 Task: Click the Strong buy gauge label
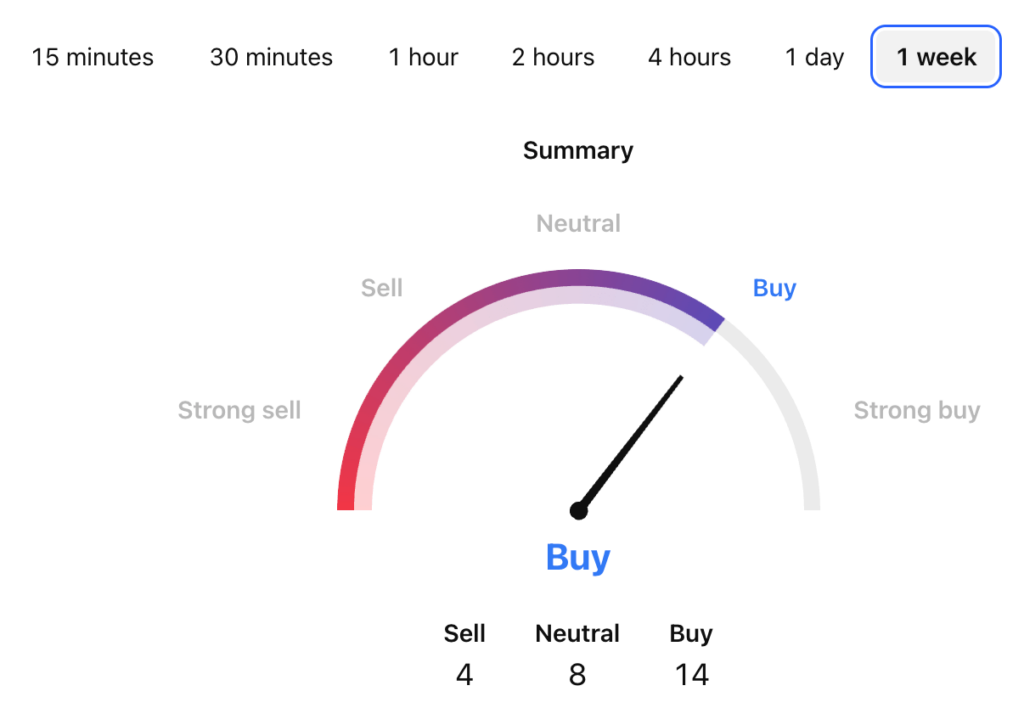coord(917,410)
